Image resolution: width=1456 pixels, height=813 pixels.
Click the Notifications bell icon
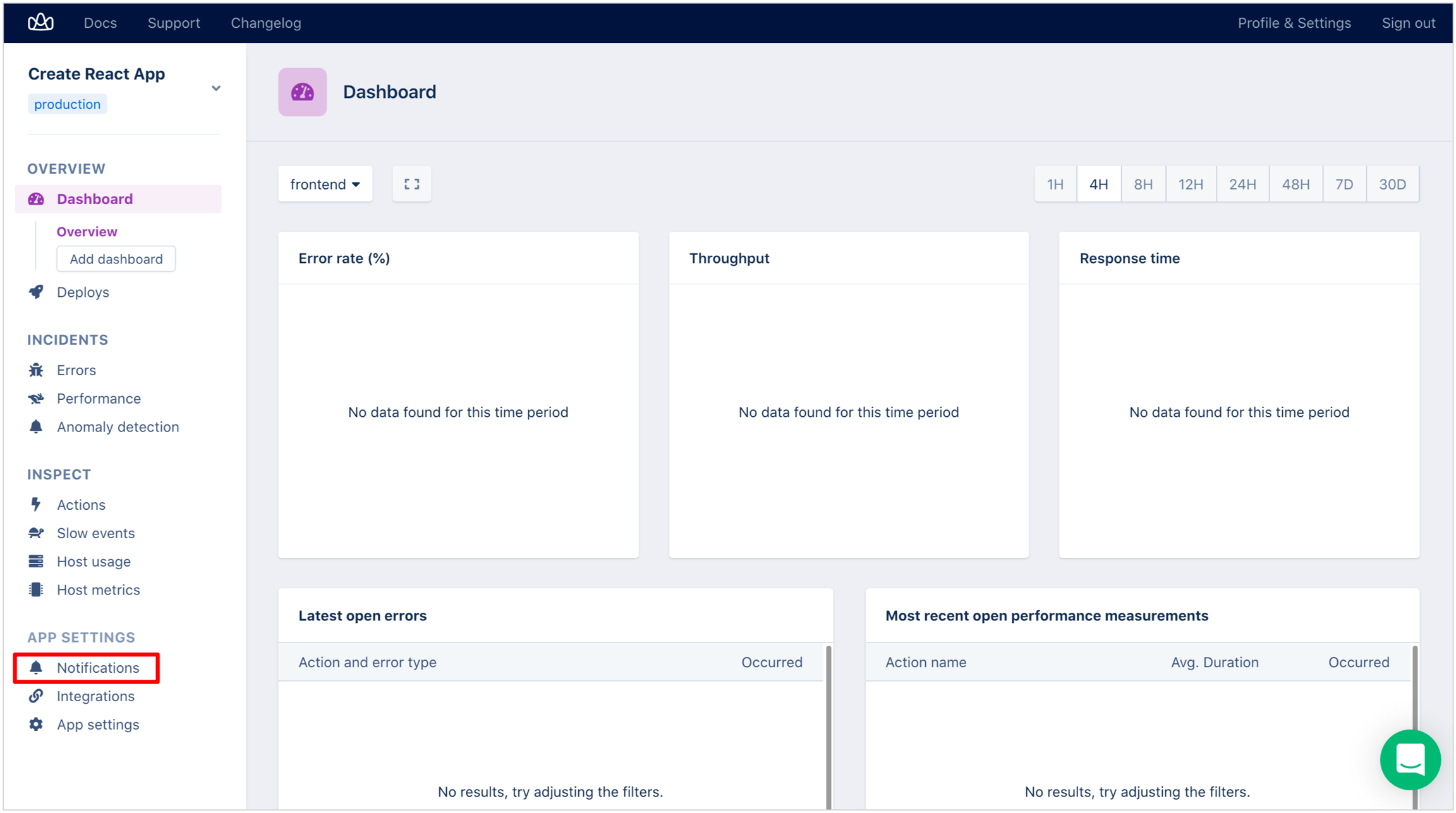click(x=36, y=668)
